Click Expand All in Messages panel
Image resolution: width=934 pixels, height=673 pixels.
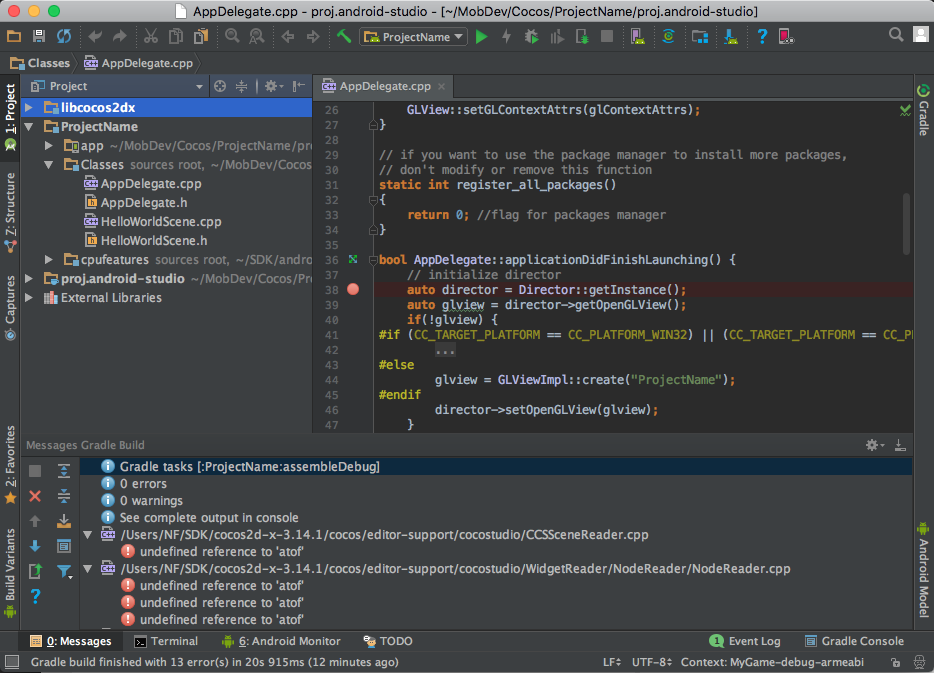[x=64, y=471]
